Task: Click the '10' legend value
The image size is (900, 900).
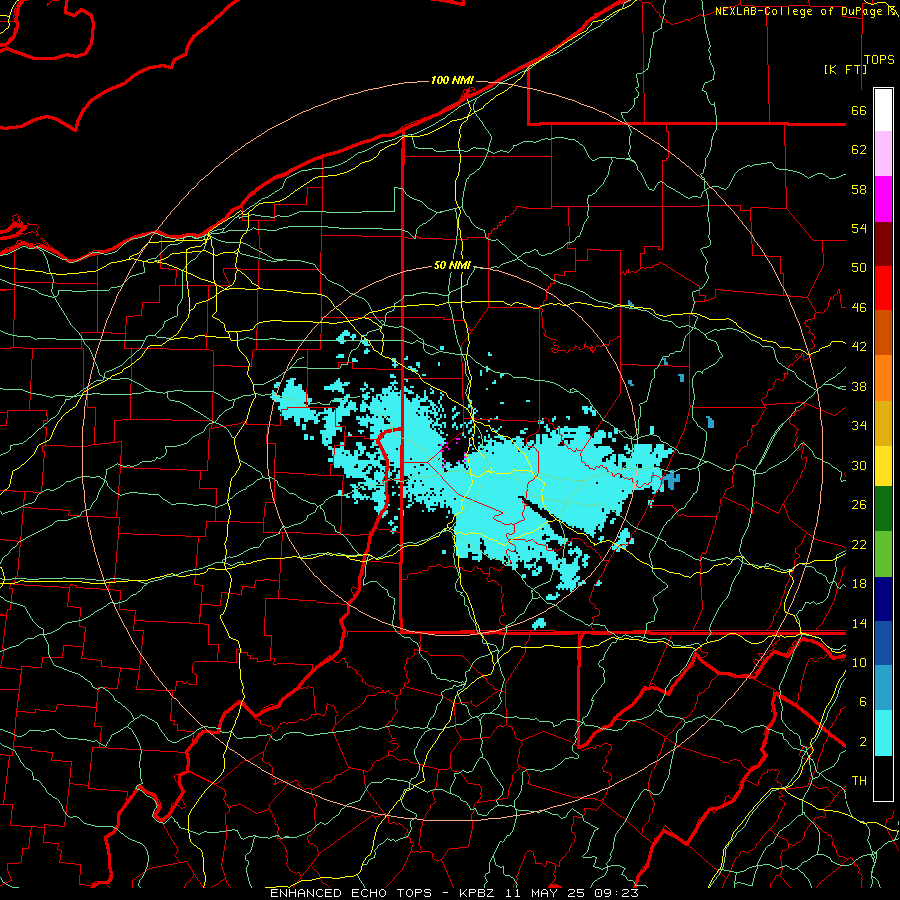Action: click(859, 662)
